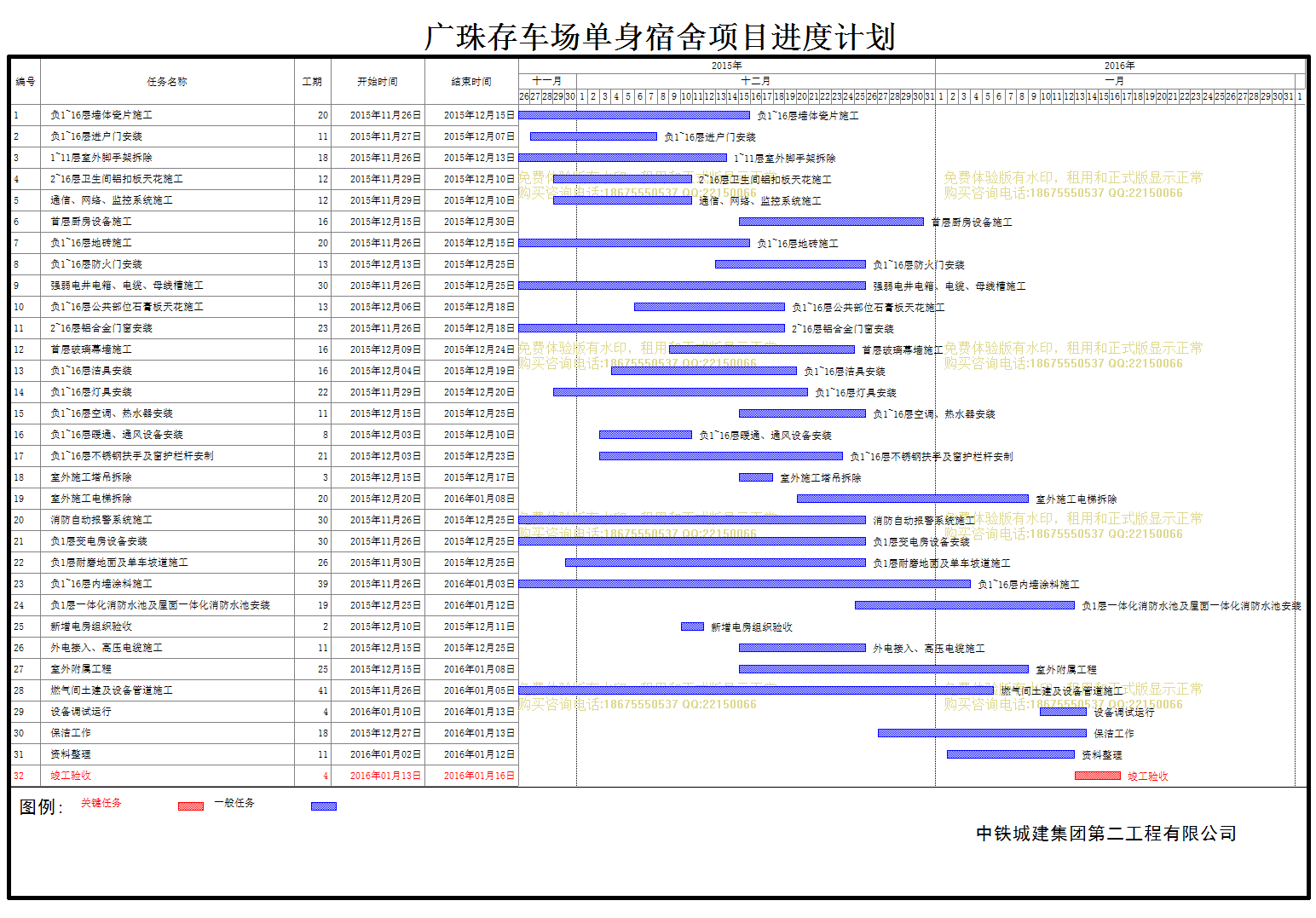Click the 开始时间 column header
This screenshot has width=1316, height=918.
[x=378, y=82]
